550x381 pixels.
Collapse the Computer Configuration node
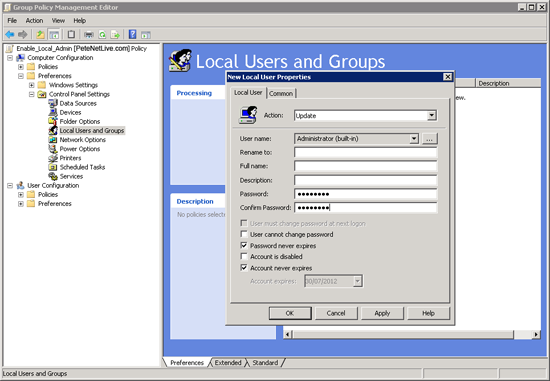click(x=10, y=58)
